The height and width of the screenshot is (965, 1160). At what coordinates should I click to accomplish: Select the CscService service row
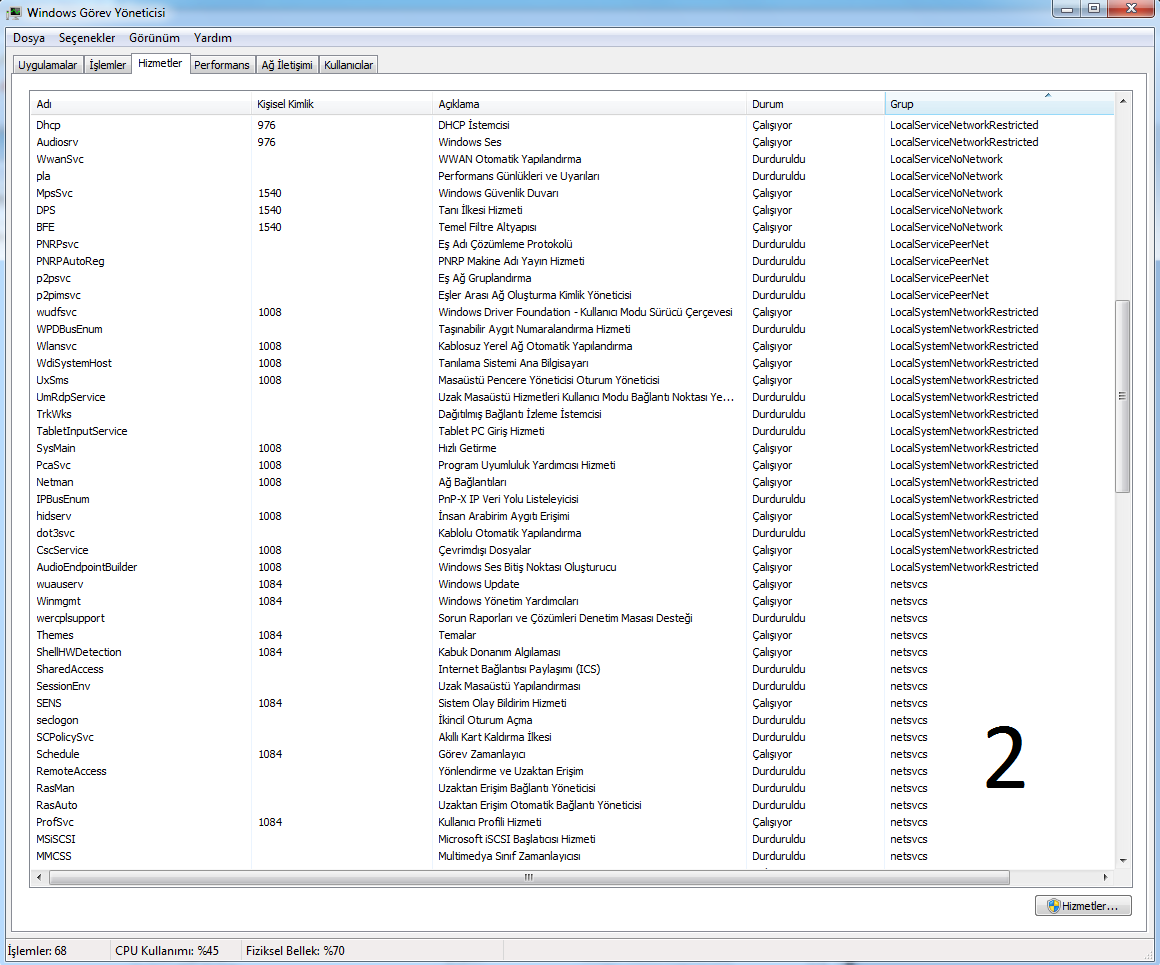click(572, 551)
